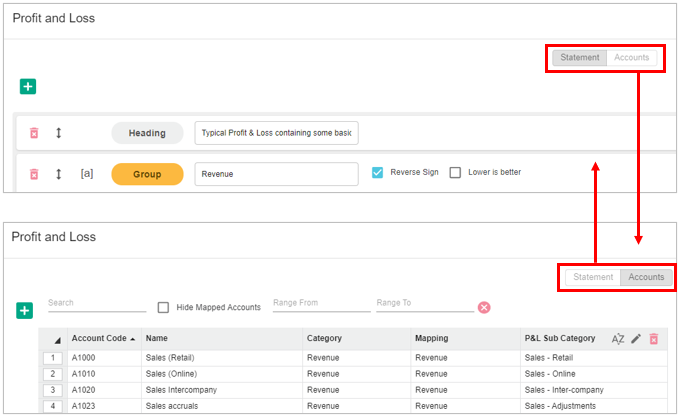This screenshot has height=415, width=679.
Task: Tick the Hide Mapped Accounts checkbox
Action: pyautogui.click(x=164, y=307)
